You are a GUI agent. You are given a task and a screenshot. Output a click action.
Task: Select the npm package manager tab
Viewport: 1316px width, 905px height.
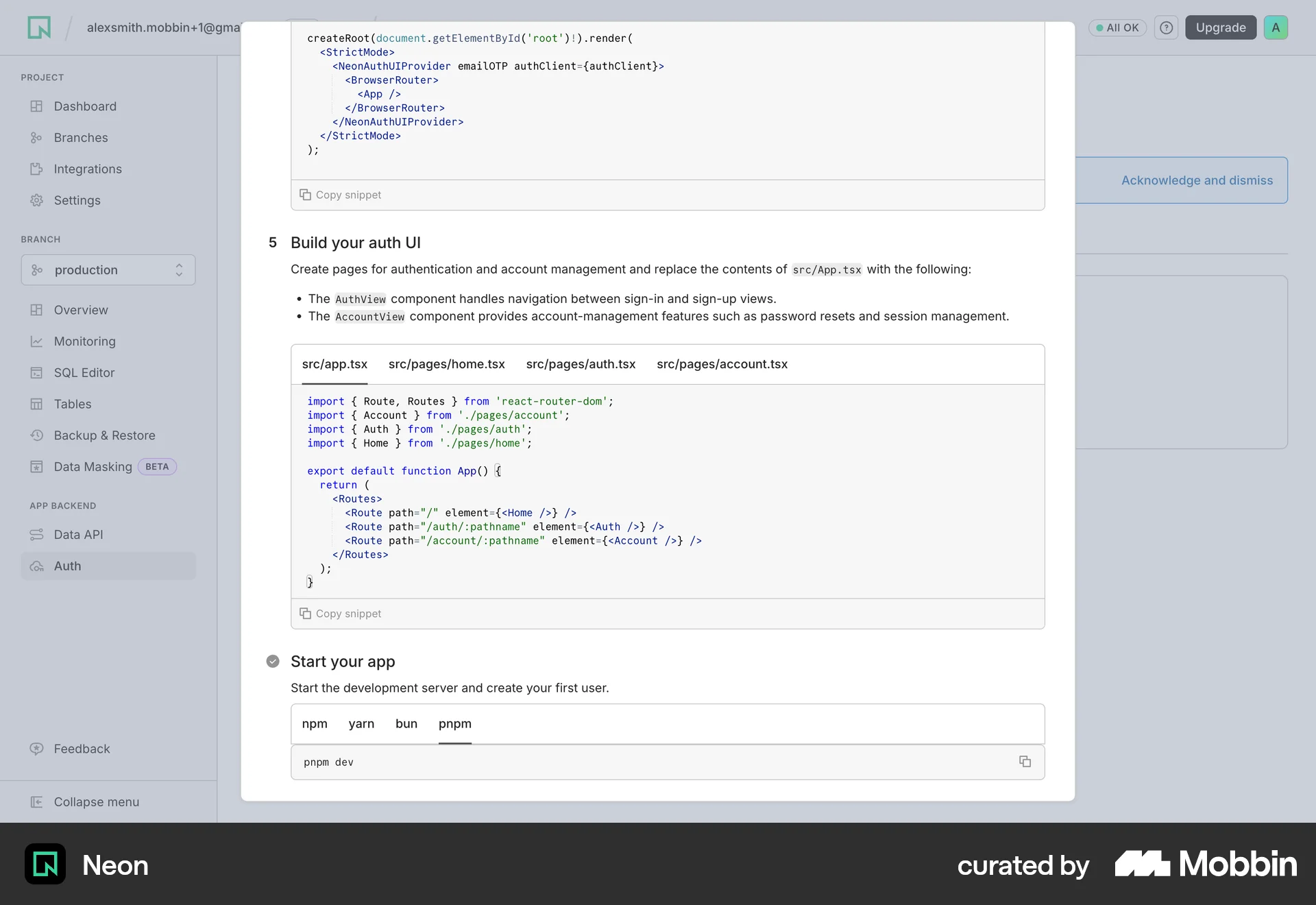pyautogui.click(x=315, y=724)
